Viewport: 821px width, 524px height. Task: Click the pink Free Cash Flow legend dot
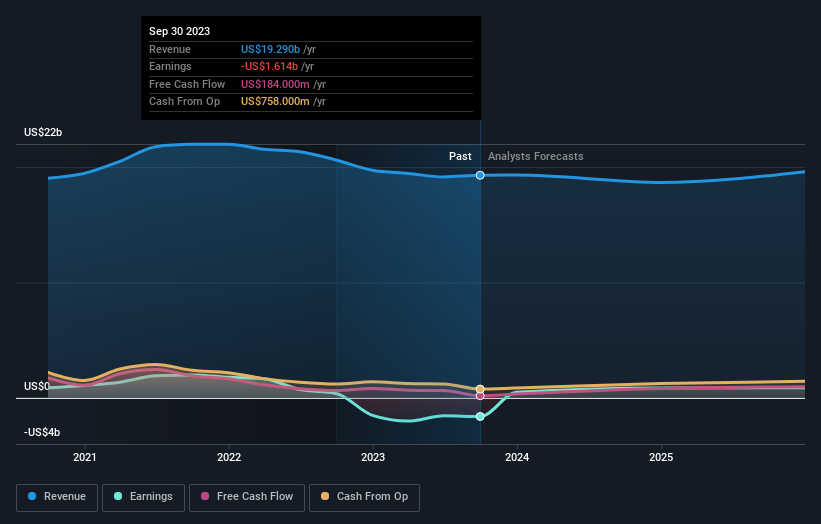click(x=205, y=496)
